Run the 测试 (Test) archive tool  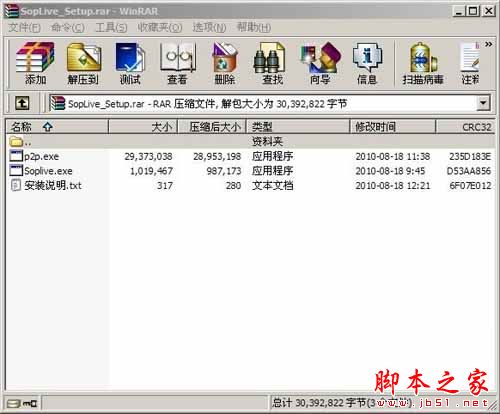pos(130,63)
